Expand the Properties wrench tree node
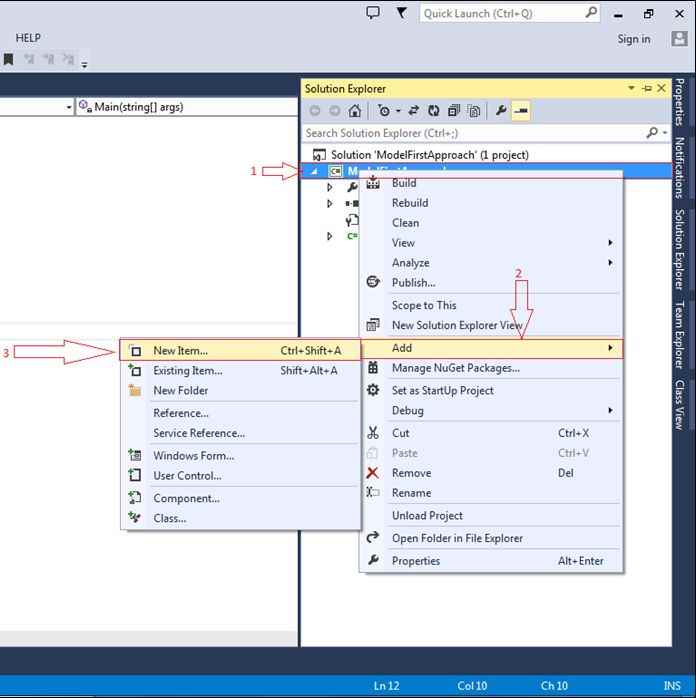Viewport: 696px width, 698px height. pyautogui.click(x=329, y=187)
